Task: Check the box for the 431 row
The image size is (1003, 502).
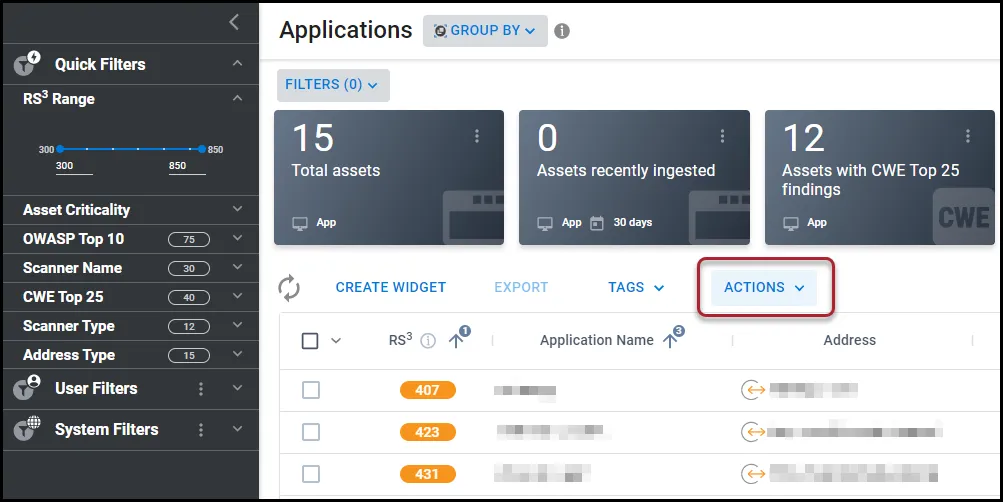Action: coord(311,474)
